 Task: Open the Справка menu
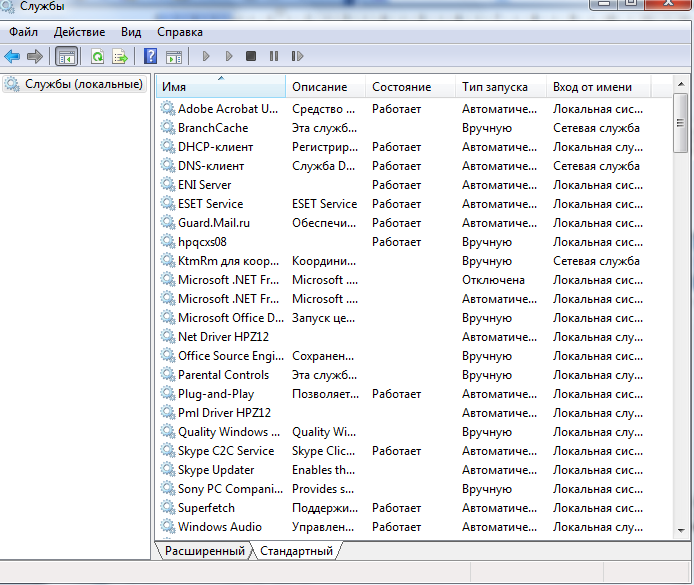pyautogui.click(x=180, y=32)
